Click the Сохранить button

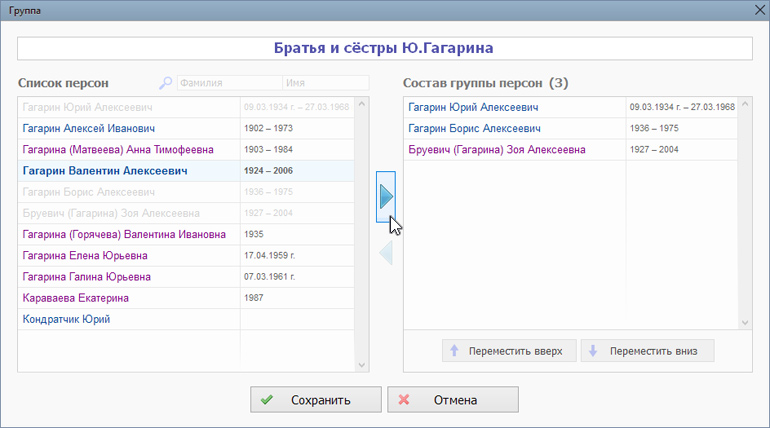(x=316, y=400)
